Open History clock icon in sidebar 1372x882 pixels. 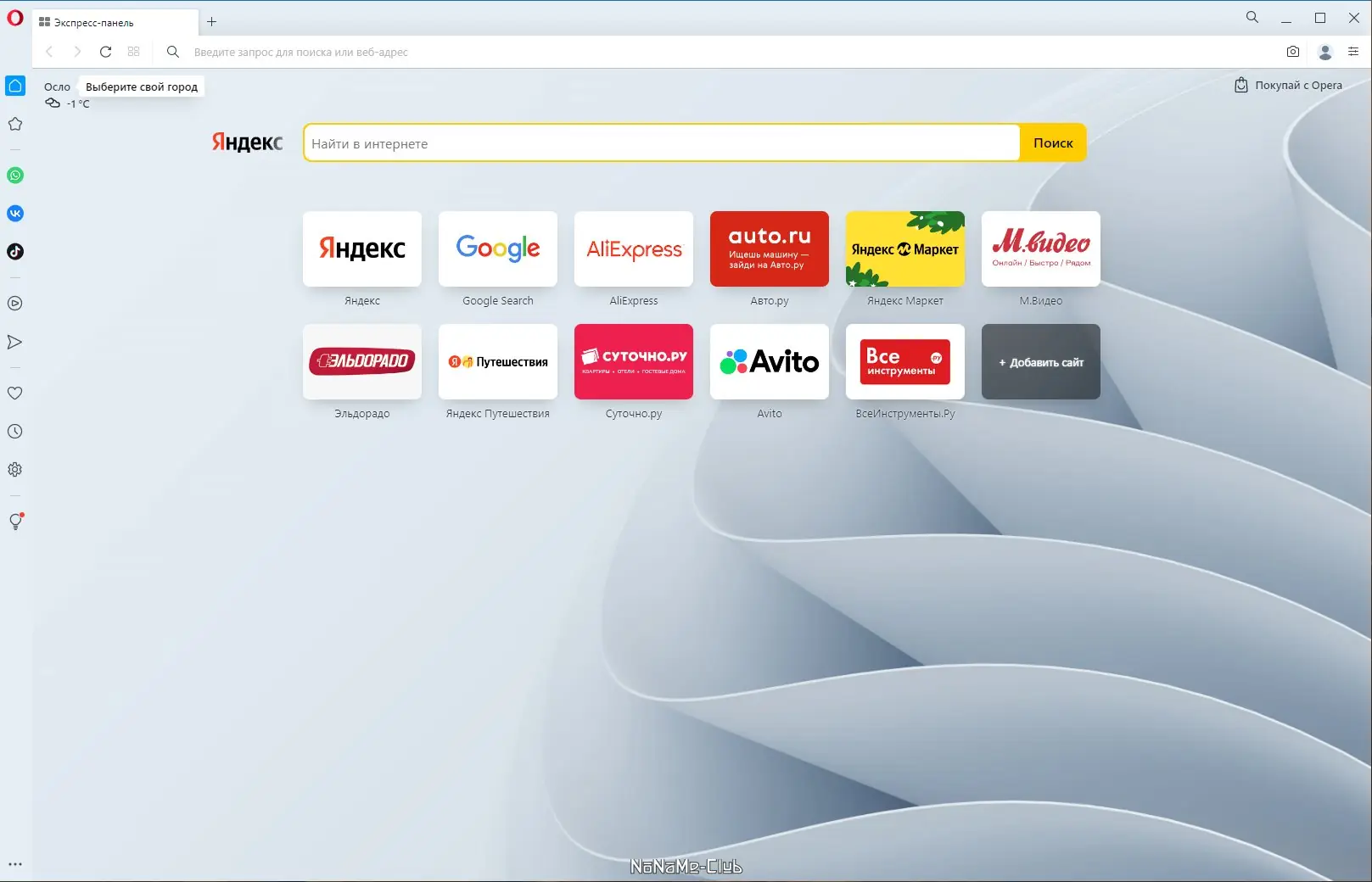click(x=15, y=432)
